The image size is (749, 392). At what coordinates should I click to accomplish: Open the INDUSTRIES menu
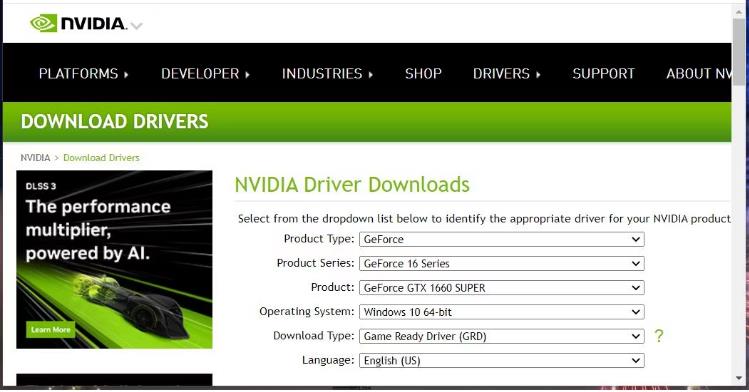coord(327,74)
